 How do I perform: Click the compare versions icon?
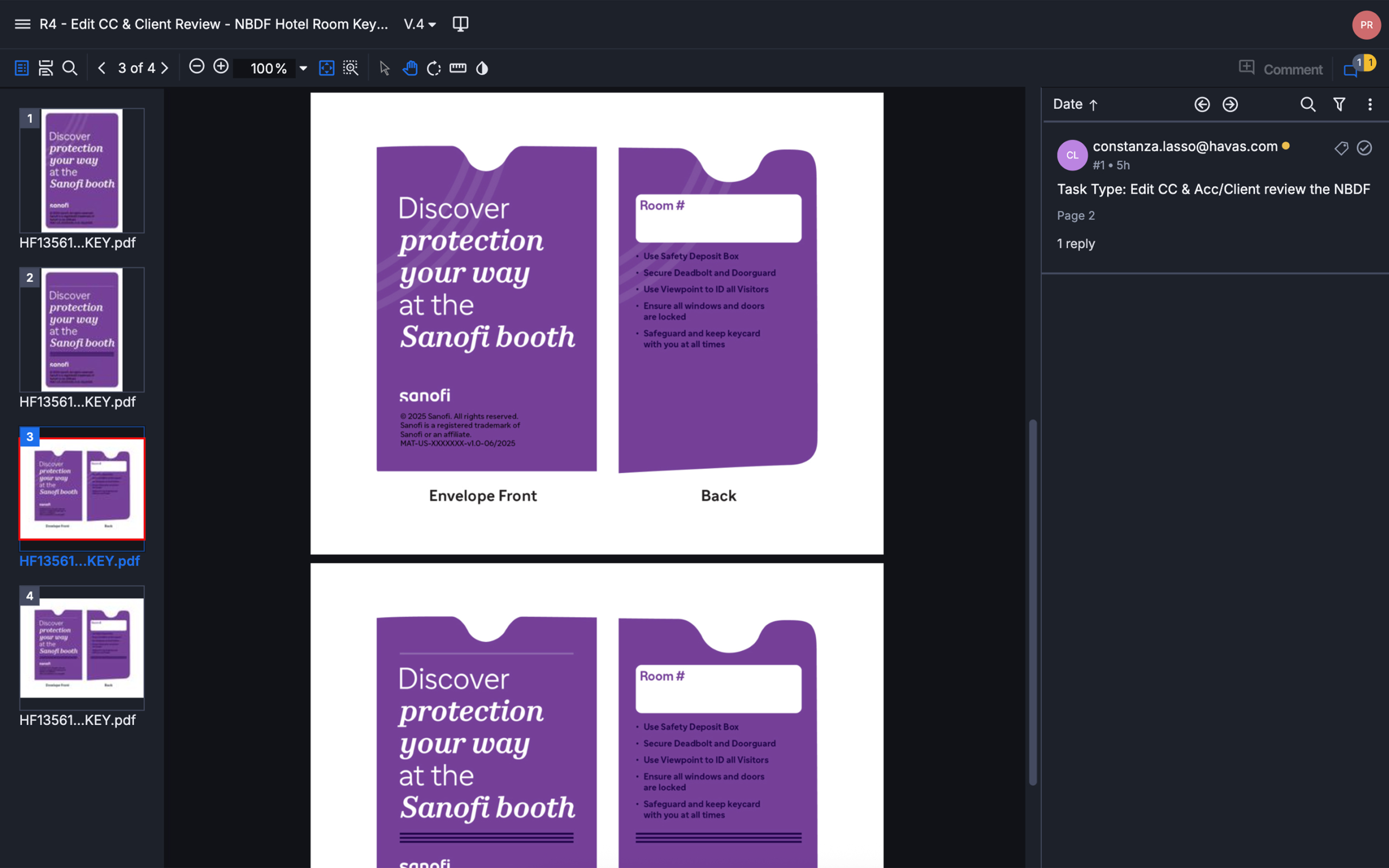pos(460,24)
